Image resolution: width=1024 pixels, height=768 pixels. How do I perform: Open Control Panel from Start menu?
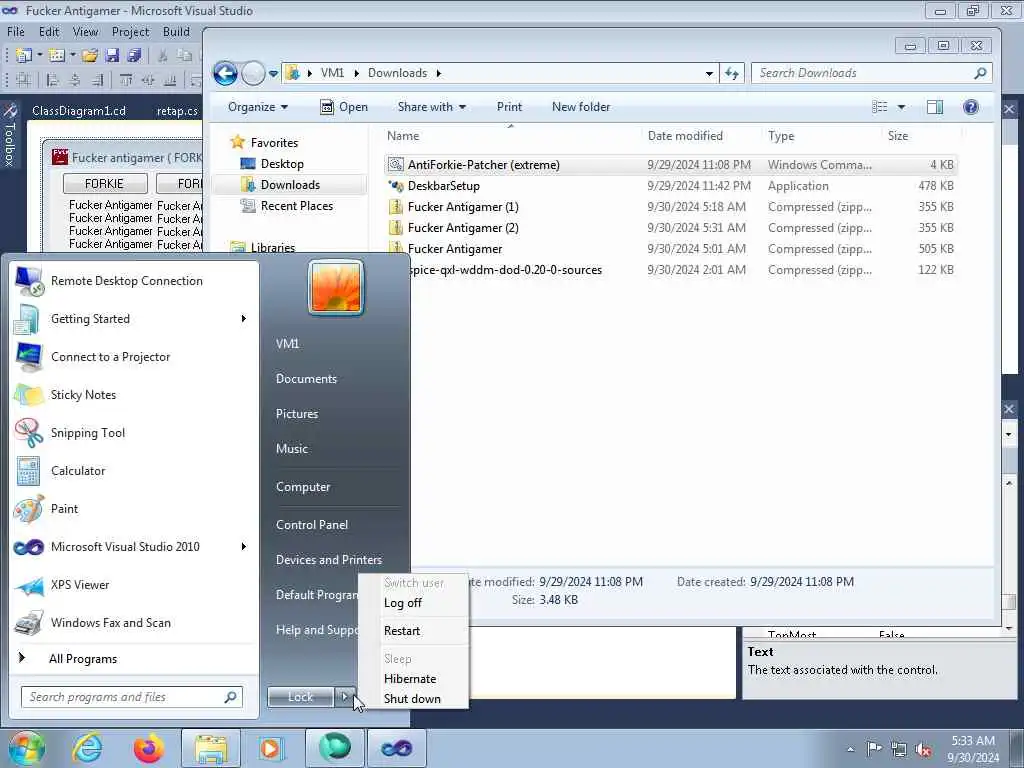click(x=312, y=525)
